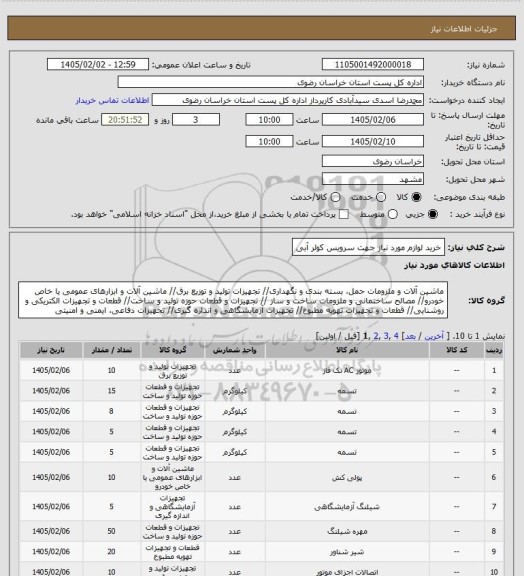This screenshot has height=576, width=524.
Task: Click the تعداد / مقدار column header
Action: pos(111,350)
